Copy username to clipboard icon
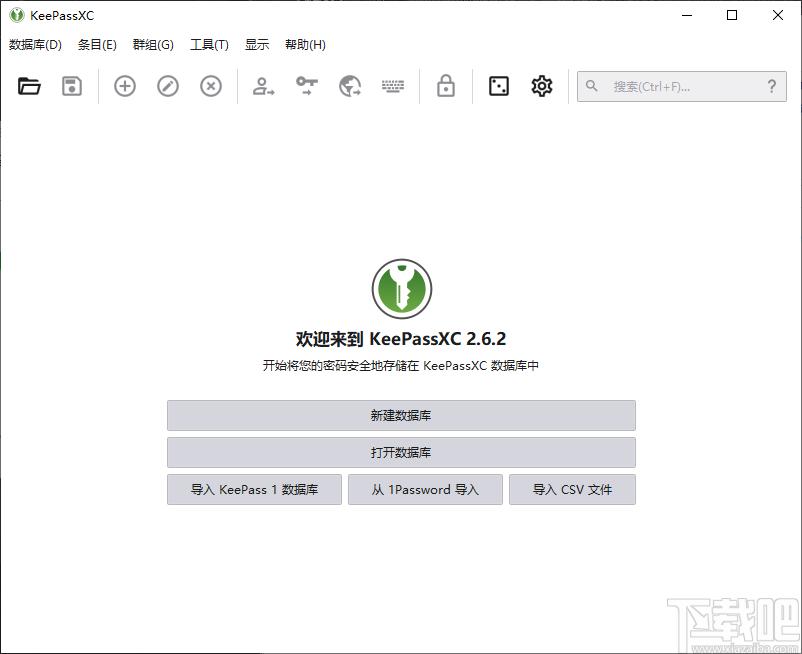The image size is (802, 654). point(263,86)
